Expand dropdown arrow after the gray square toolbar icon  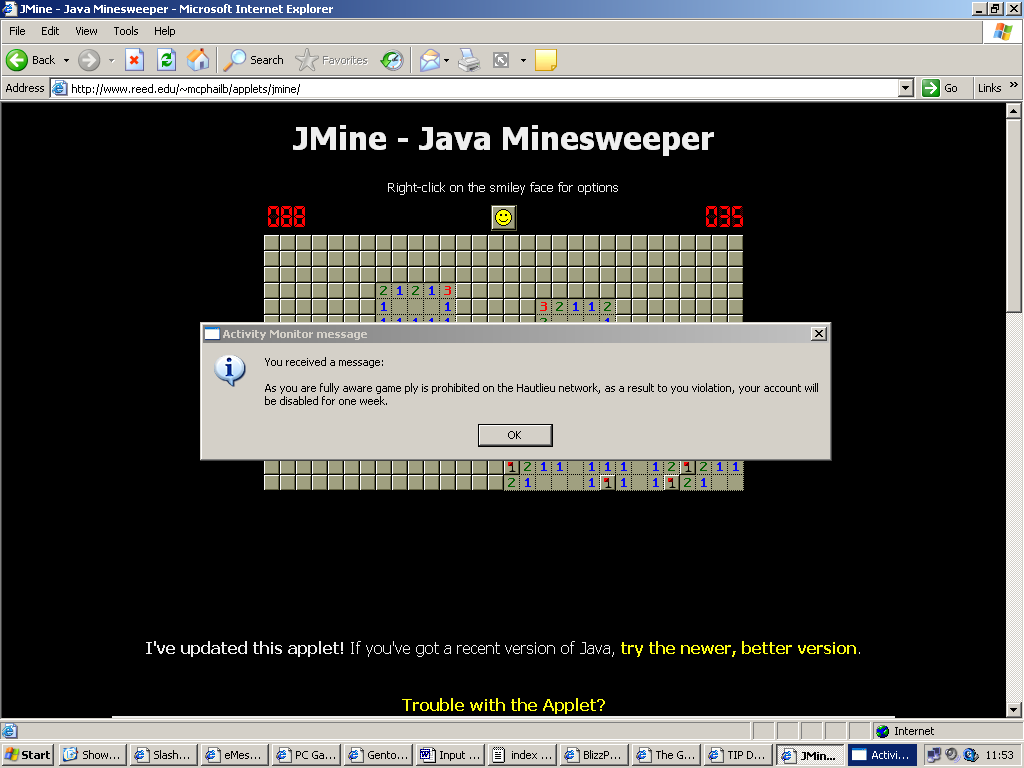(x=523, y=60)
